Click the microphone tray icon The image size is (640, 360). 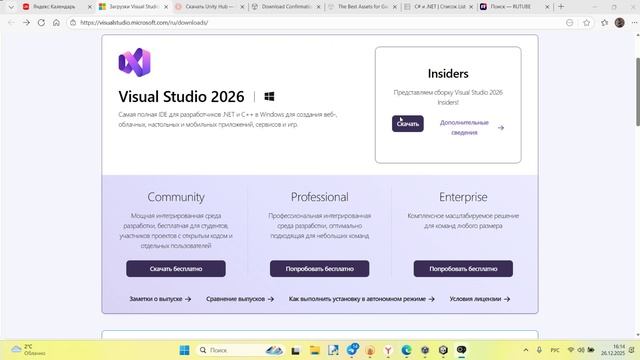tap(539, 350)
